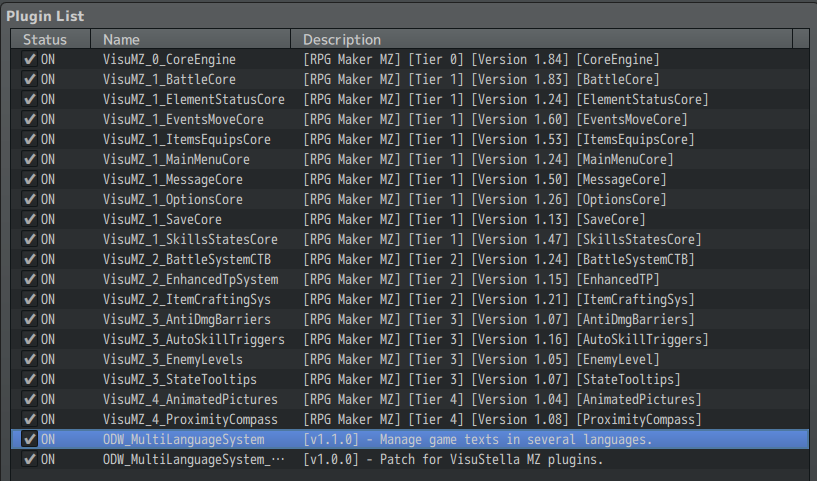Select the VisuMZ_2_ItemCraftingSys plugin name

(x=187, y=299)
